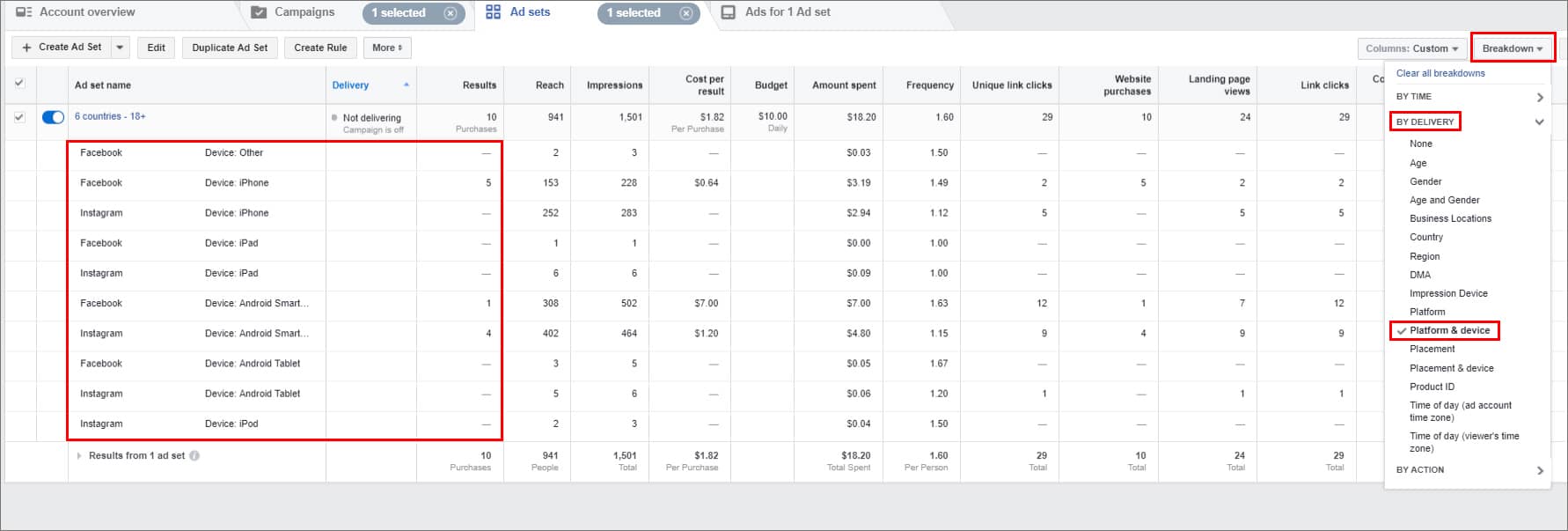The image size is (1568, 531).
Task: Clear the Ad sets 1 selected filter
Action: [x=685, y=13]
